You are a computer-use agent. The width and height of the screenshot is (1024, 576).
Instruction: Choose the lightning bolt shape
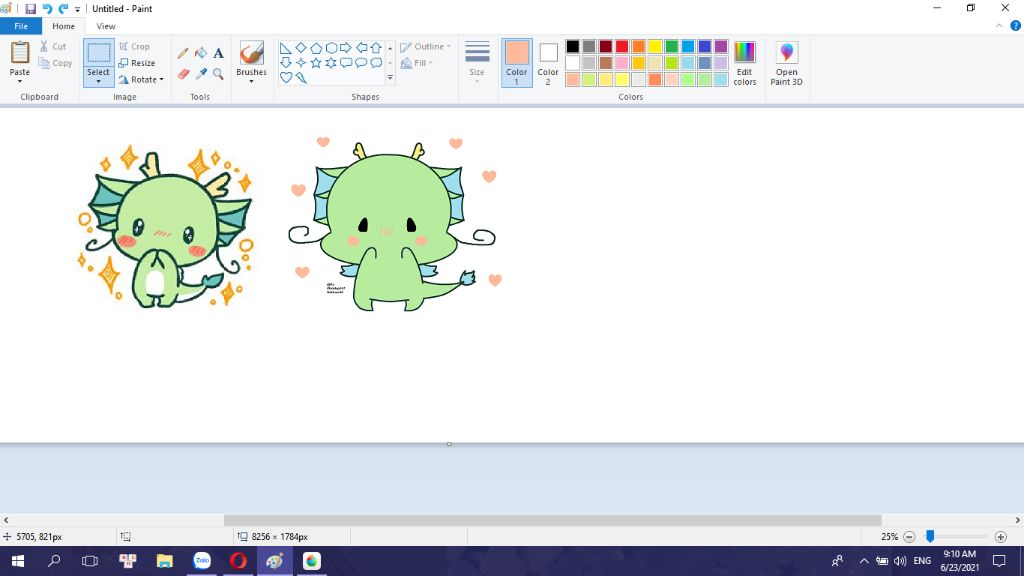[x=300, y=77]
